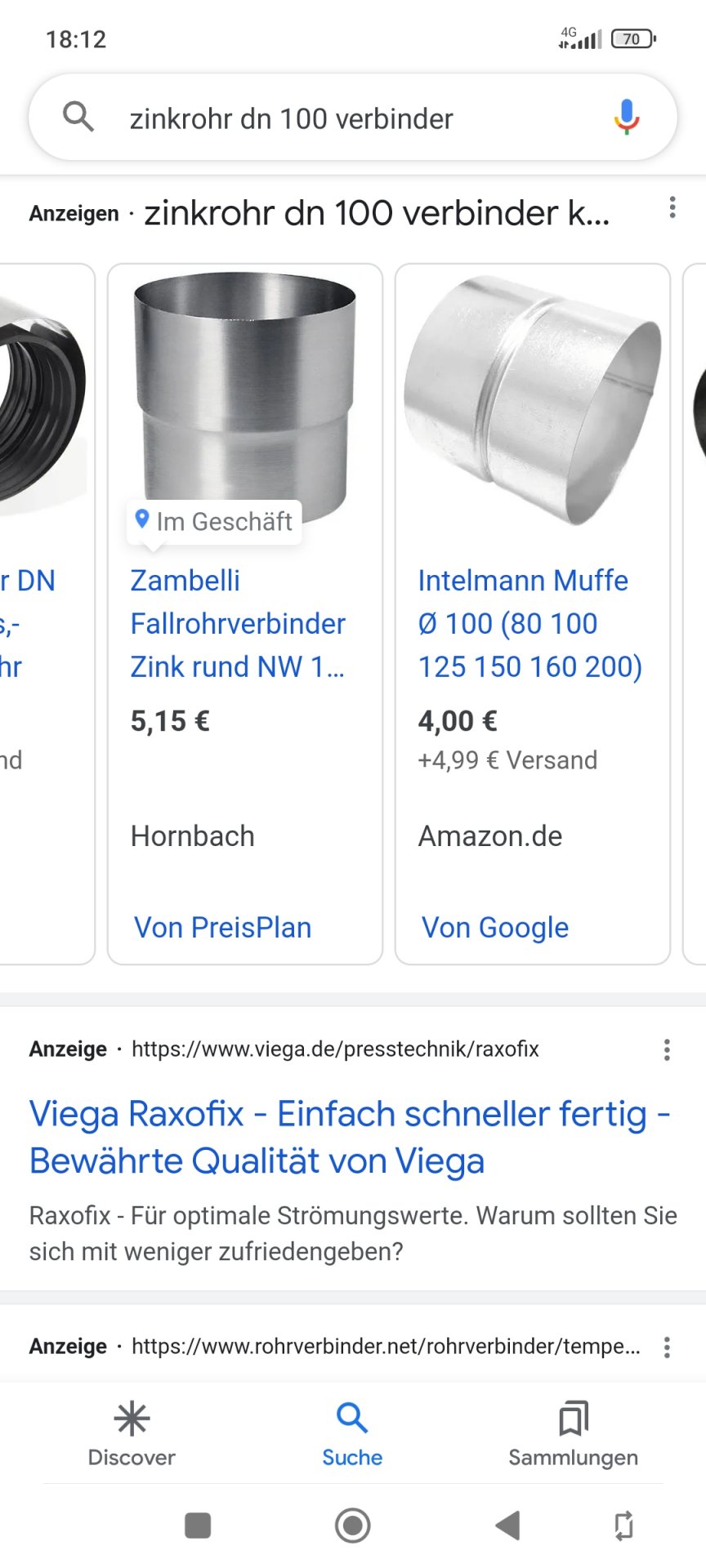Switch to the Discover tab
Viewport: 706px width, 1568px height.
[132, 1434]
